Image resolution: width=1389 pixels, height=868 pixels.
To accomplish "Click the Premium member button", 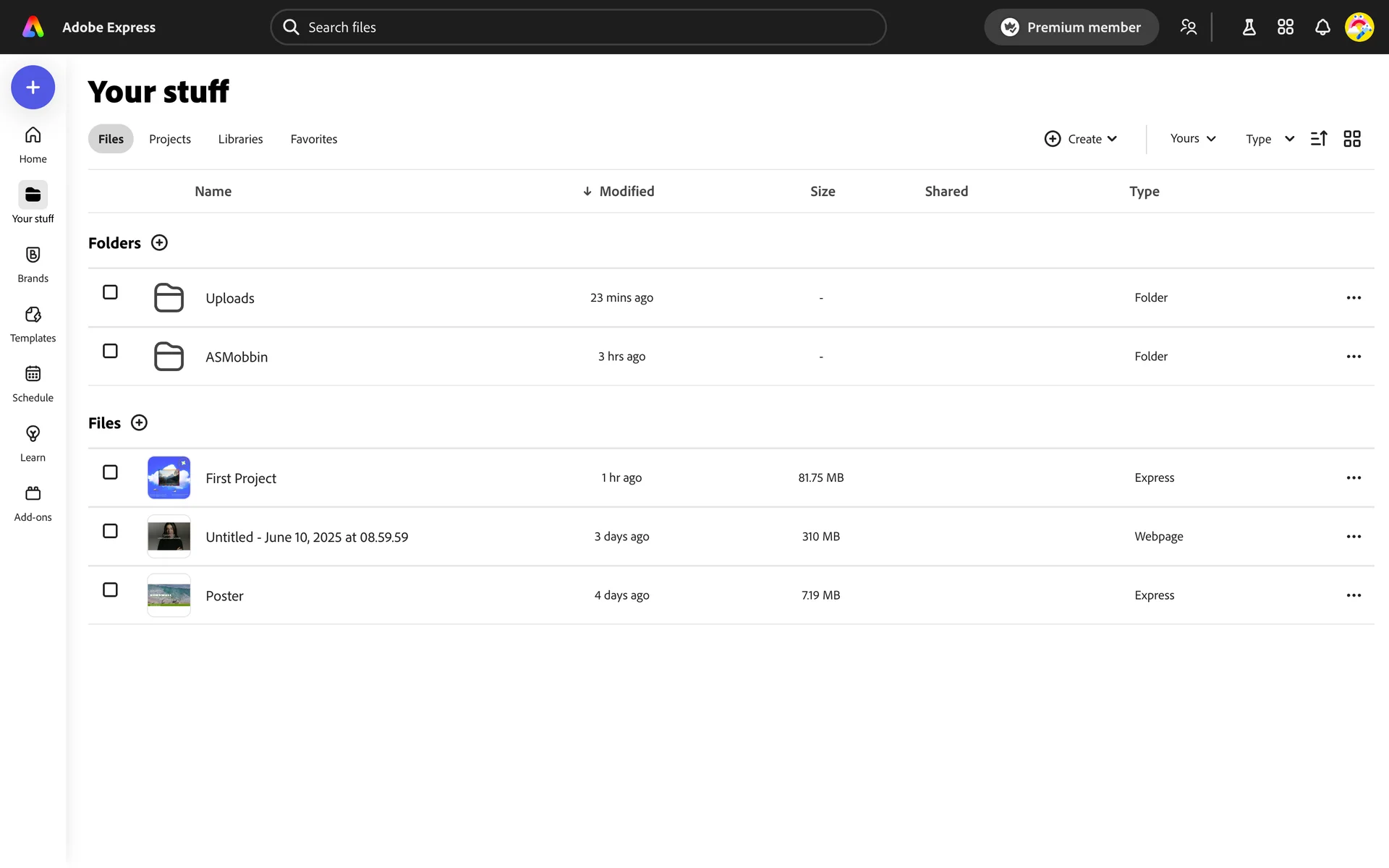I will tap(1071, 27).
